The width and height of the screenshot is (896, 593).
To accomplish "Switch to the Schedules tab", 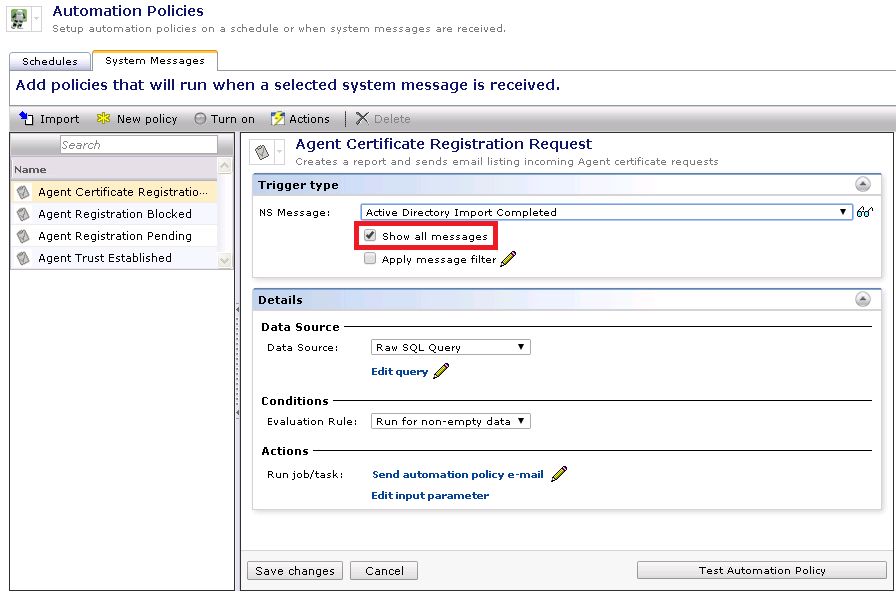I will point(50,62).
